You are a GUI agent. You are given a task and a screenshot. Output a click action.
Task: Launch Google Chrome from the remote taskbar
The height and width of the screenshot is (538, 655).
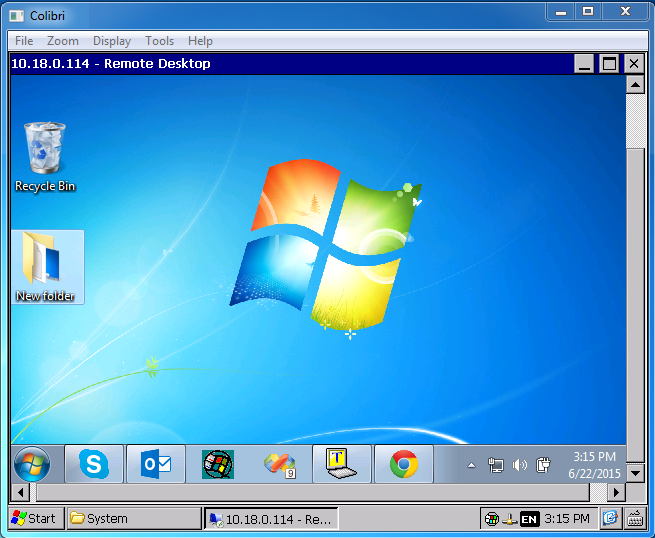[404, 464]
